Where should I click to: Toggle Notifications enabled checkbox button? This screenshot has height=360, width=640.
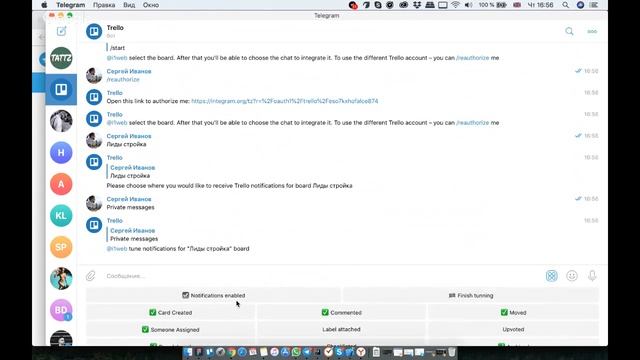[213, 295]
